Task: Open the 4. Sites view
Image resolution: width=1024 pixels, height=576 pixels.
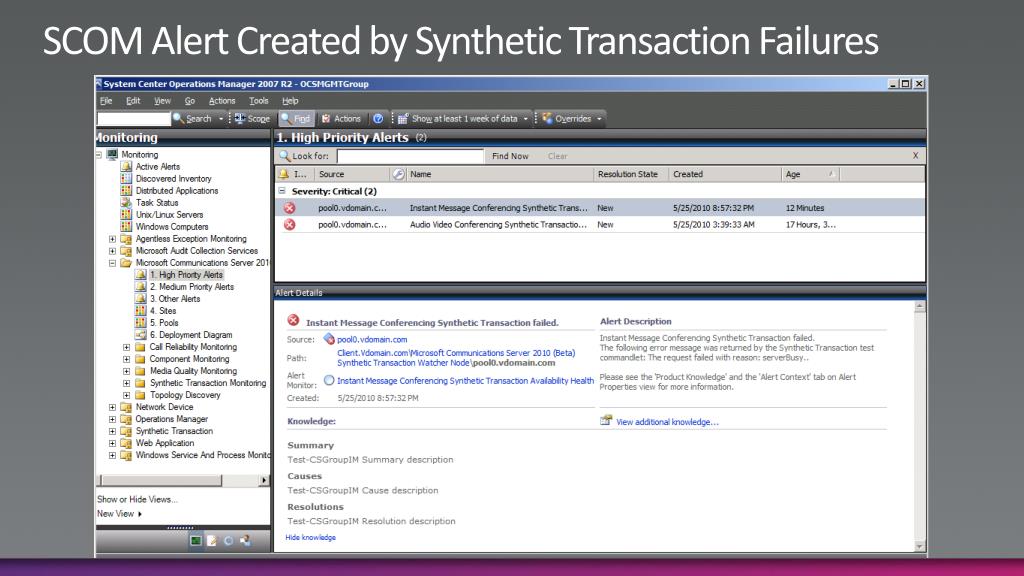Action: pos(163,311)
